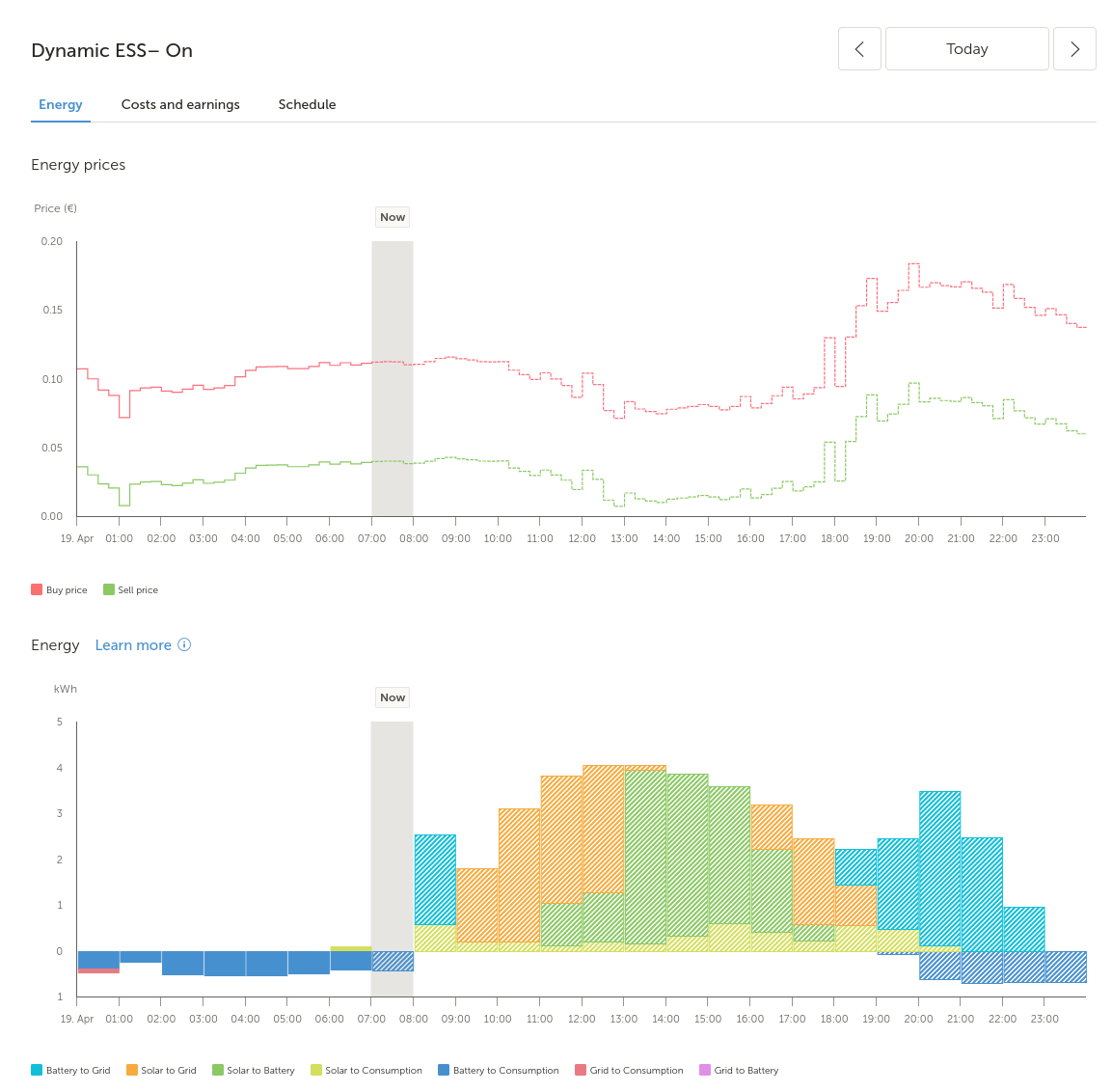Toggle Grid to Consumption legend item
The image size is (1112, 1092).
tap(629, 1071)
